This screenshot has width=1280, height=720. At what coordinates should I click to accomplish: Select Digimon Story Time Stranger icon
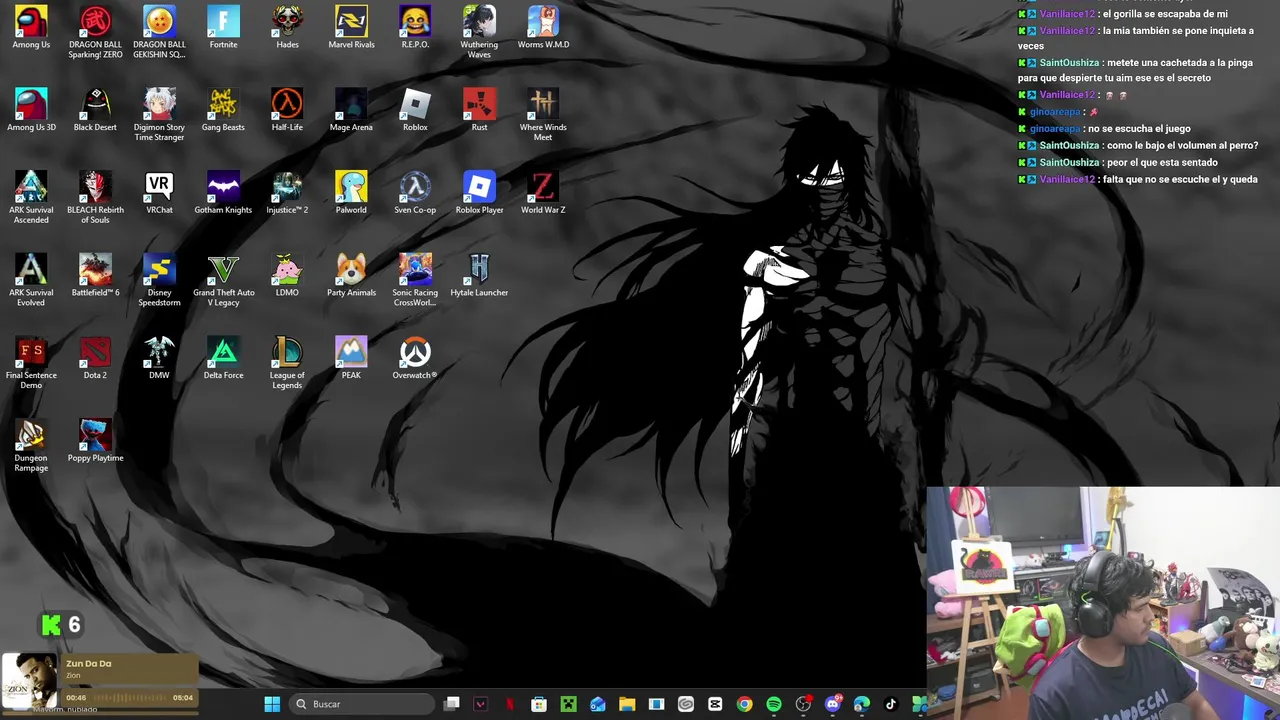tap(159, 115)
